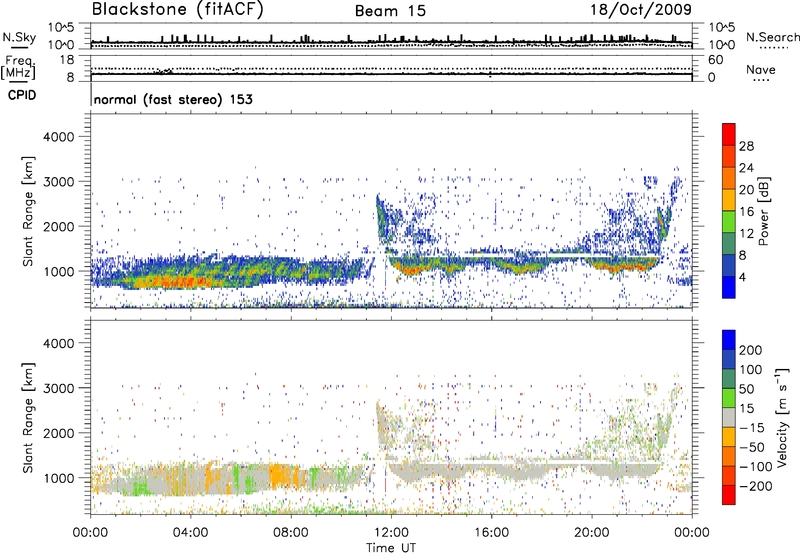
Task: Click the 'N.Sky' label
Action: pyautogui.click(x=19, y=37)
